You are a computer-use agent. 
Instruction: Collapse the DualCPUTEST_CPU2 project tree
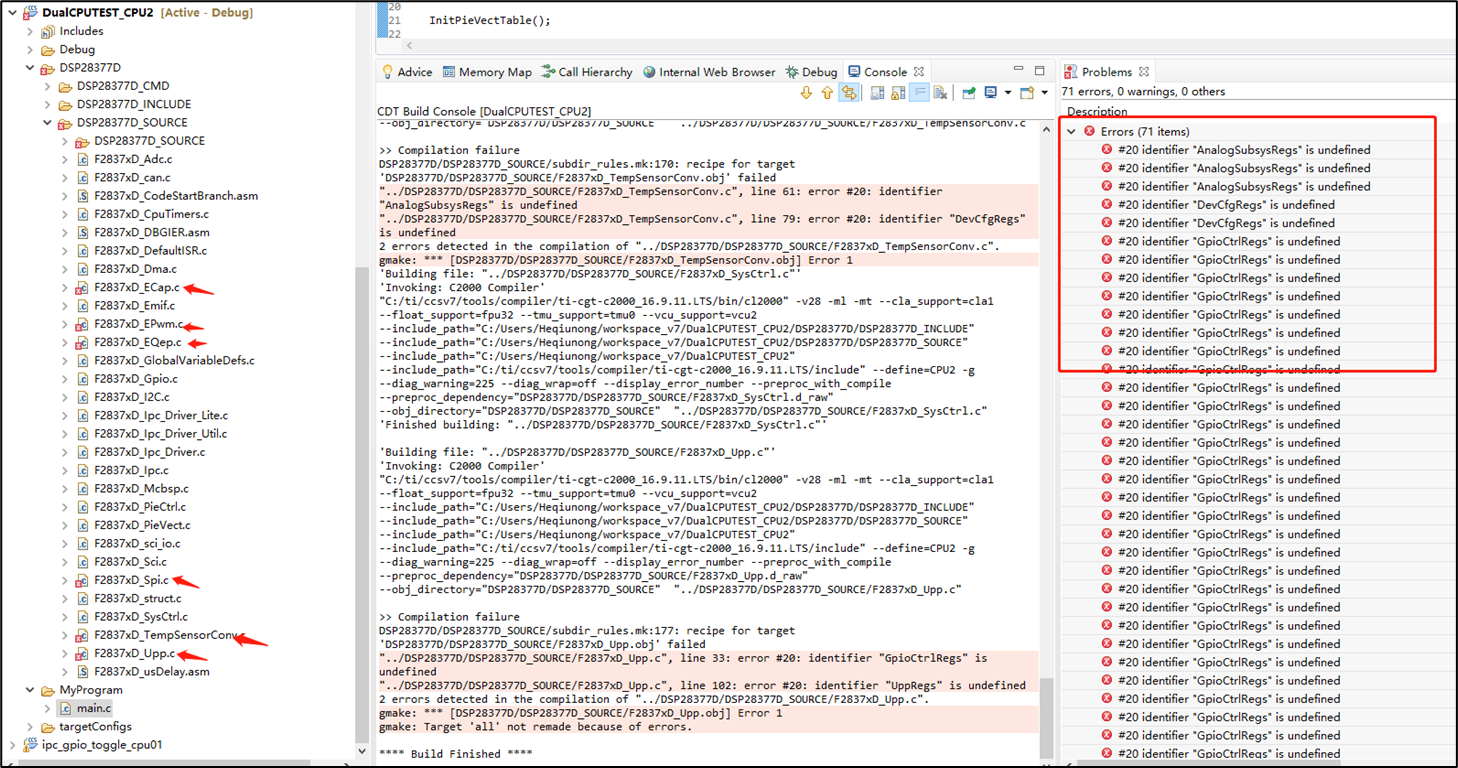(x=12, y=13)
